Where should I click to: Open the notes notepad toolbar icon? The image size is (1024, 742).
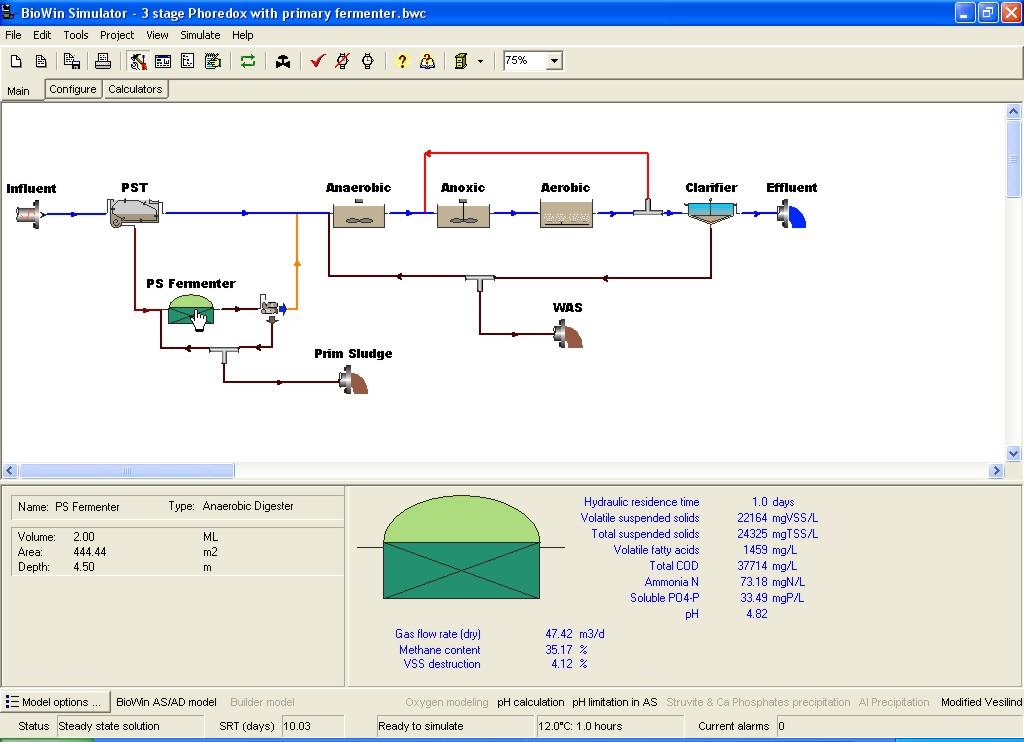(213, 61)
